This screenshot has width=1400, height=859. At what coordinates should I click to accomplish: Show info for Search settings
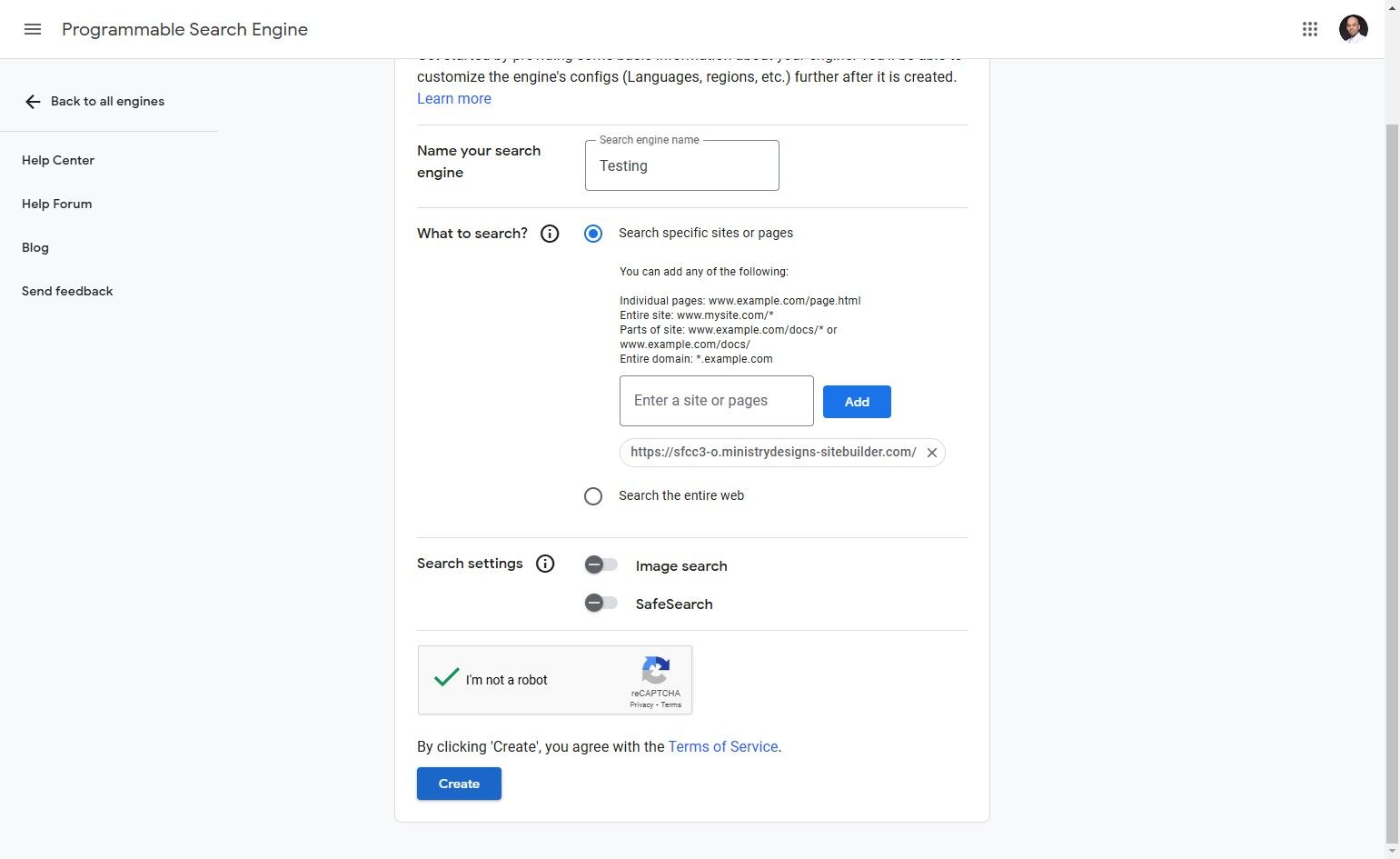545,564
